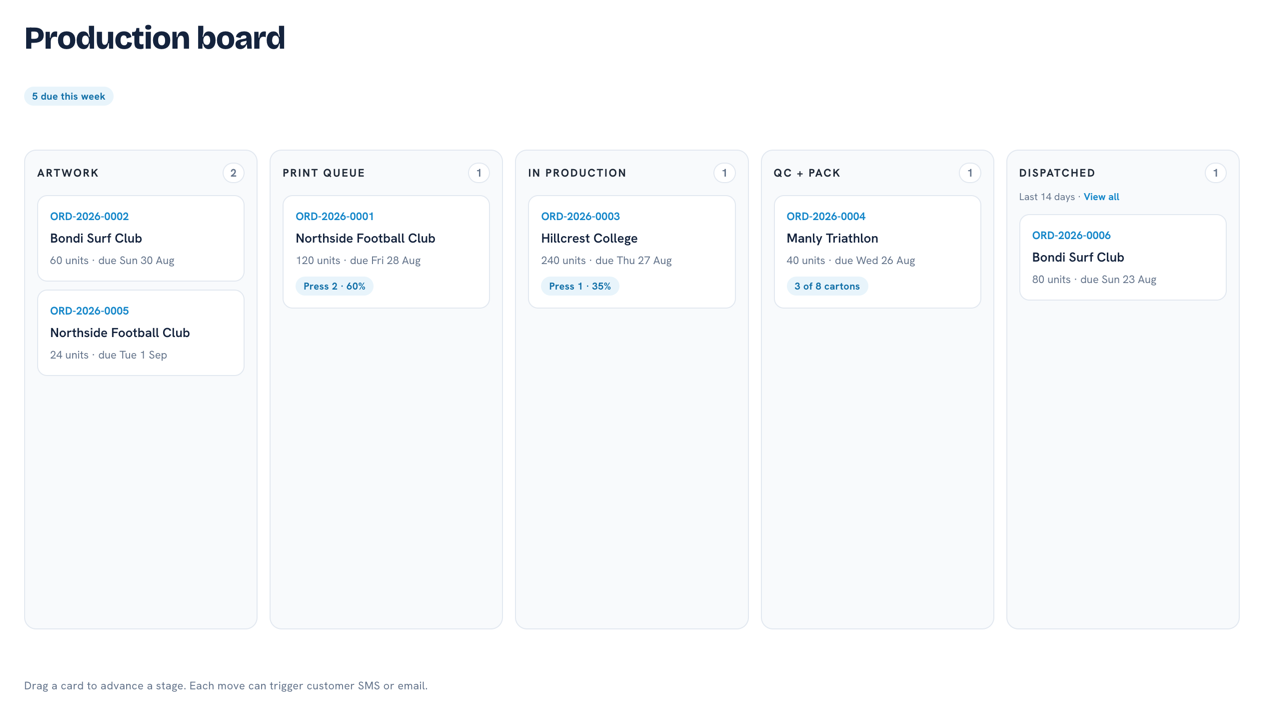Click the "Production board" page title

(155, 38)
